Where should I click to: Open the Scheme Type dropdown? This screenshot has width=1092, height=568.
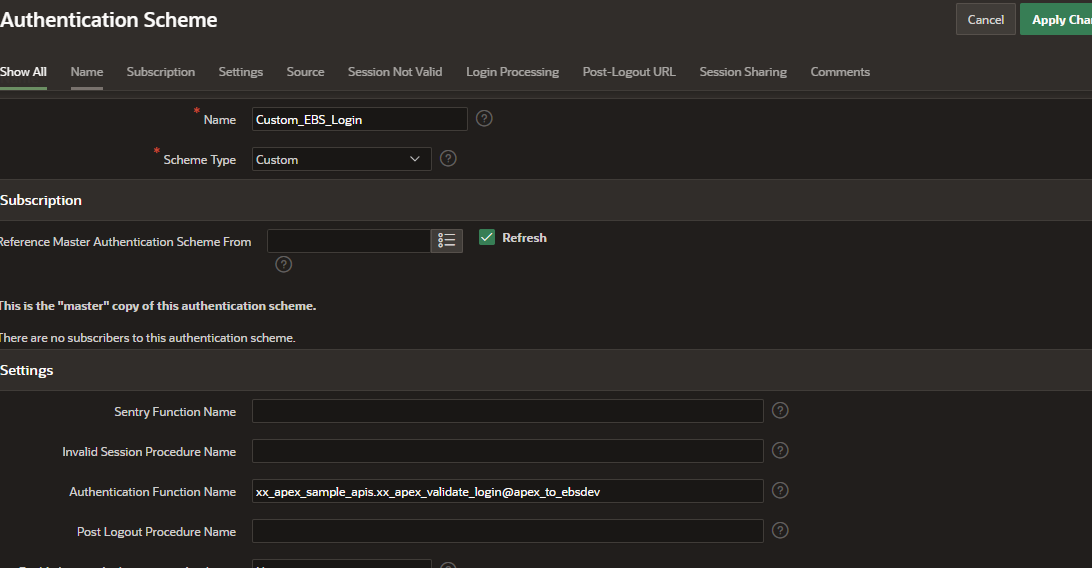pyautogui.click(x=341, y=159)
